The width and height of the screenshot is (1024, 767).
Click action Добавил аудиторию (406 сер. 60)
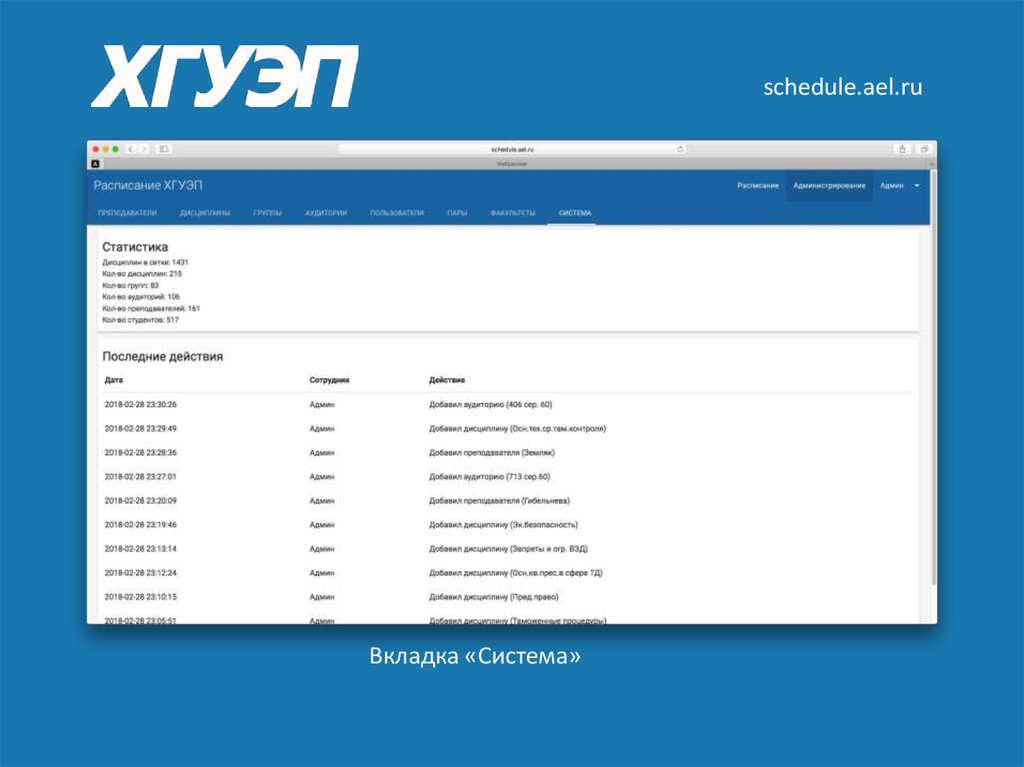(490, 404)
